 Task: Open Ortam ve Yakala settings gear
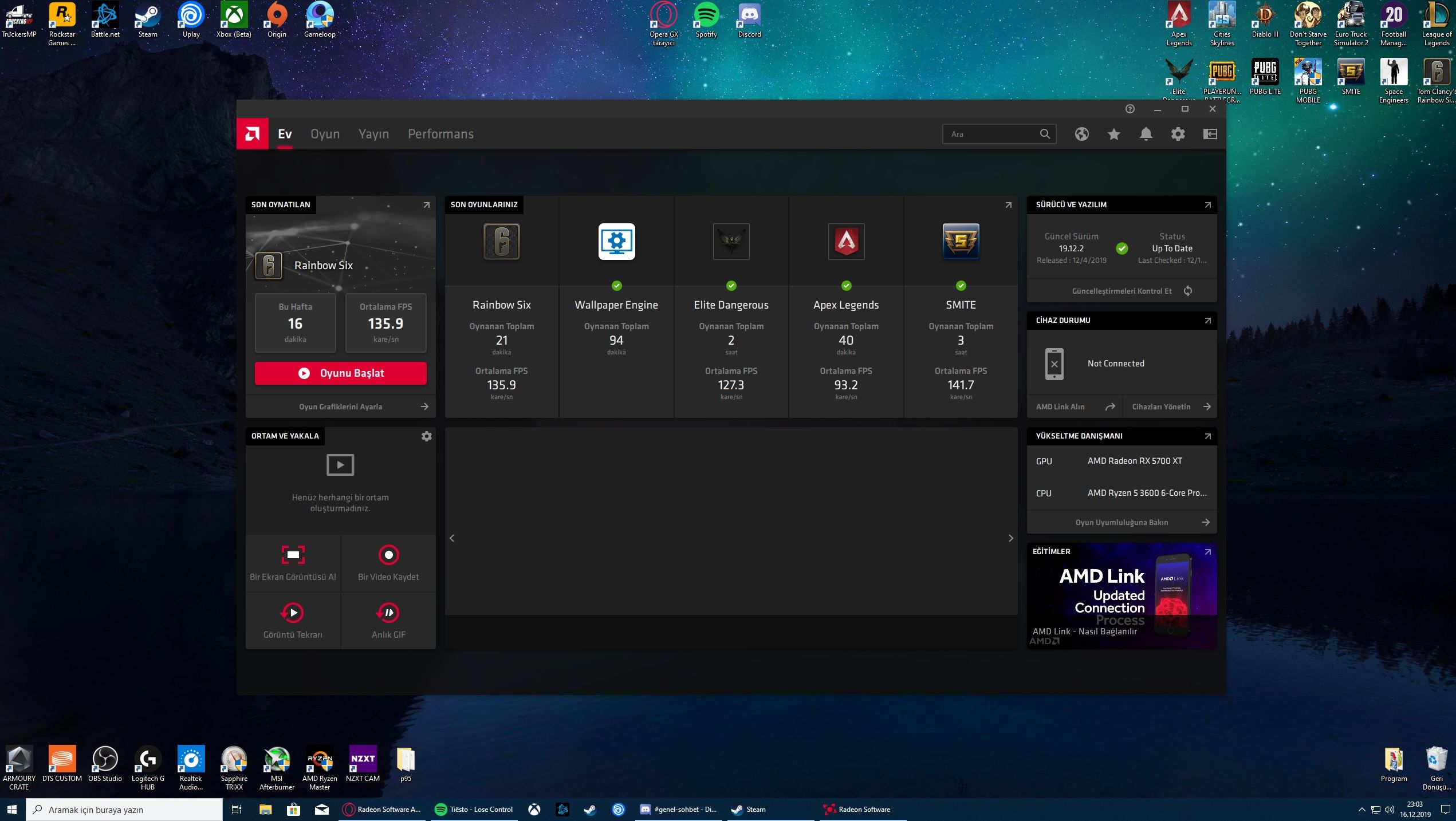click(426, 436)
